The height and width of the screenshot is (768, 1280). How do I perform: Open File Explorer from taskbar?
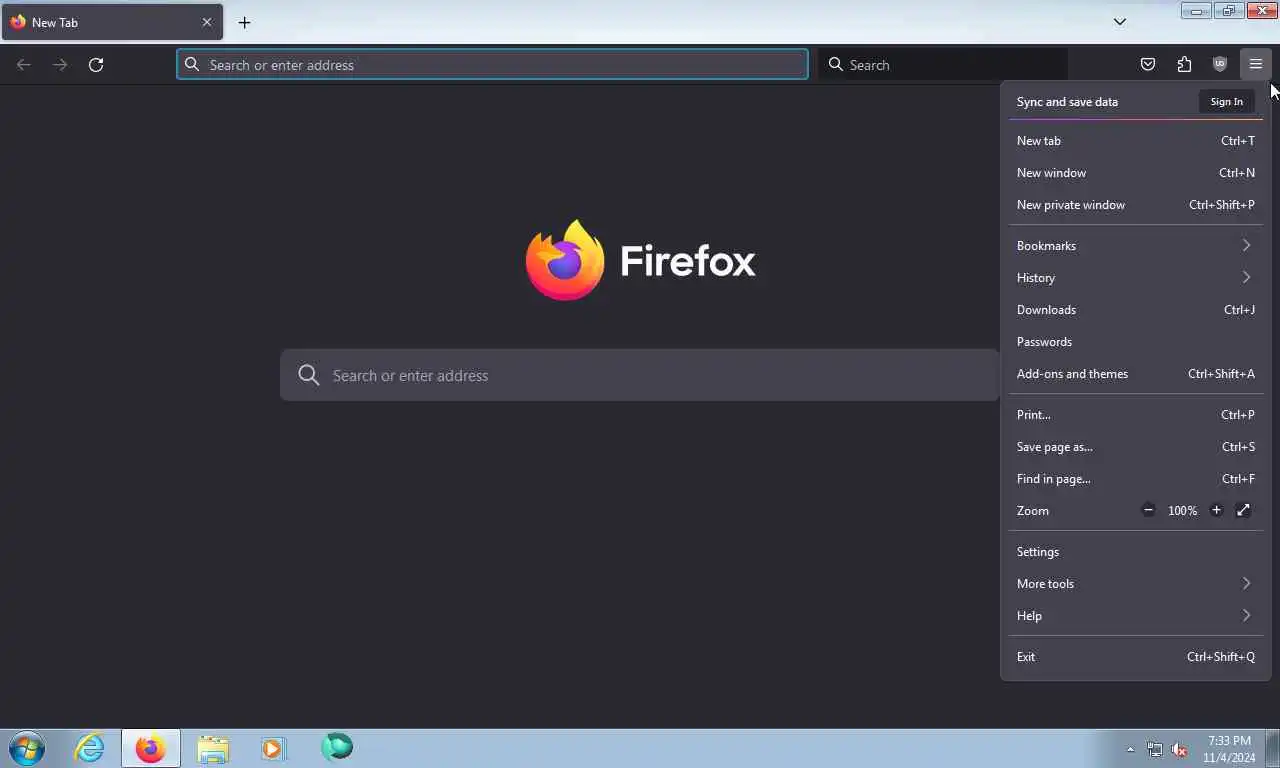coord(213,748)
